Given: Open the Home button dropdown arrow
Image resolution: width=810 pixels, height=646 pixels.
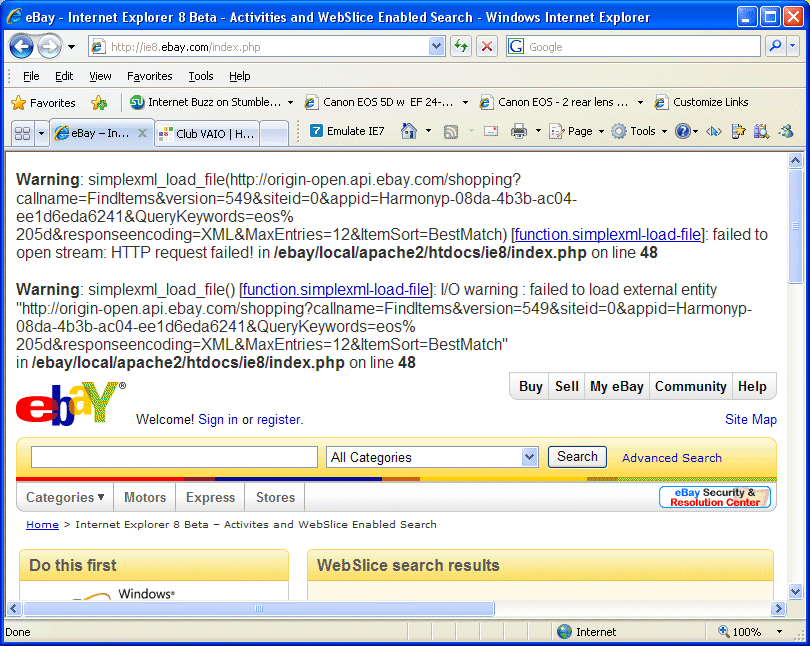Looking at the screenshot, I should click(x=428, y=131).
